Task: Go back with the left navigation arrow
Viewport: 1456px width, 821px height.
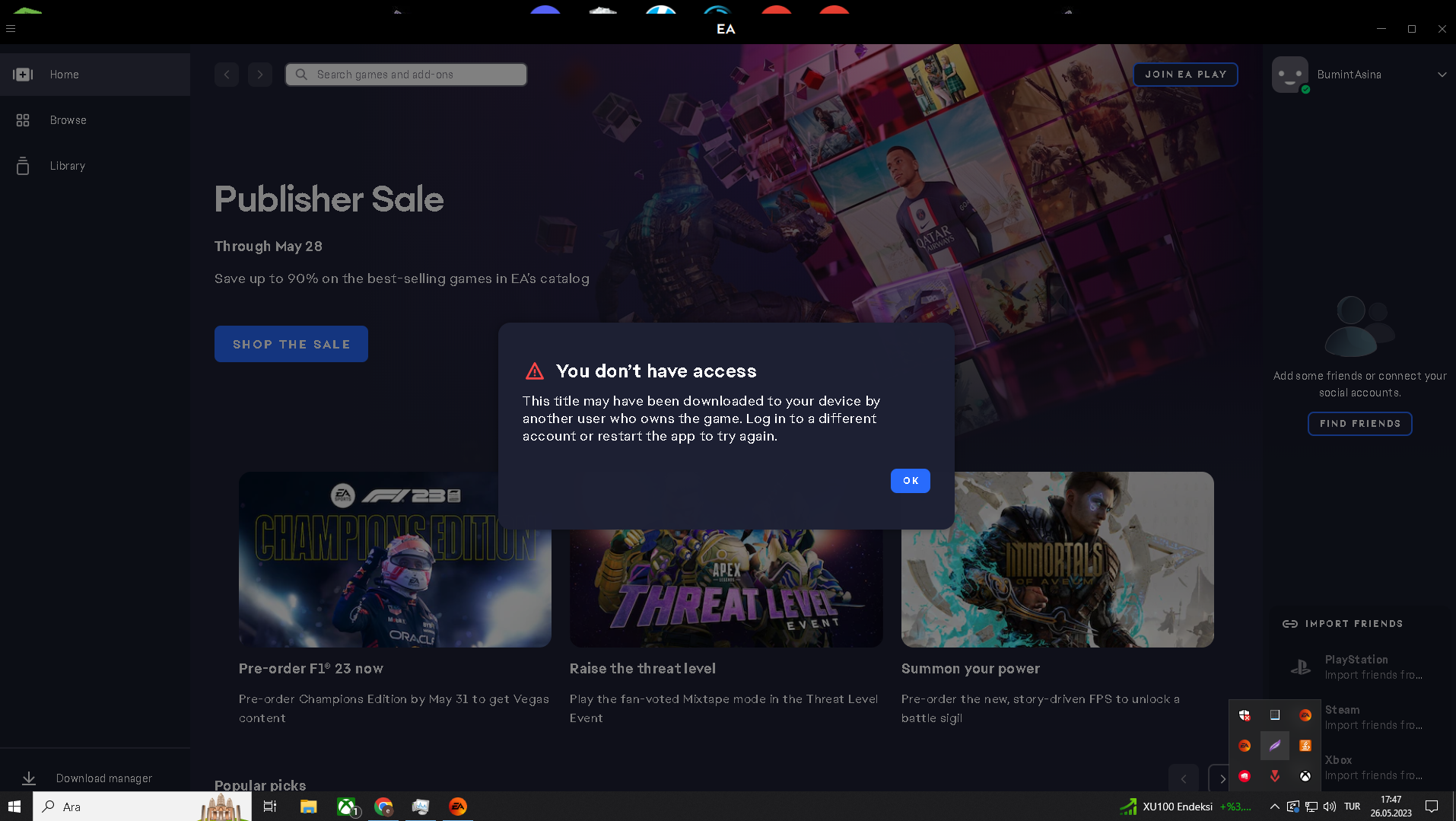Action: pyautogui.click(x=227, y=75)
